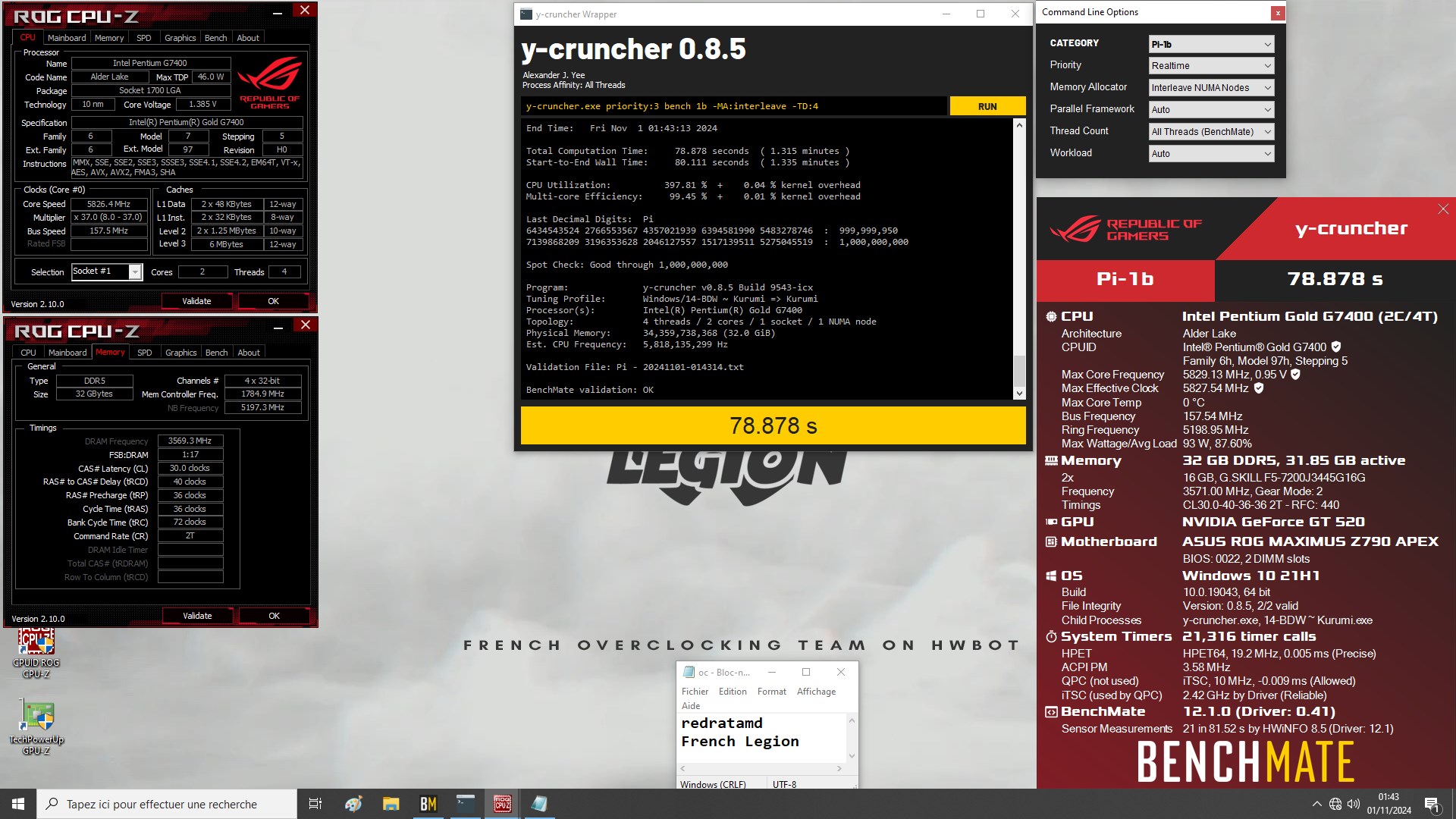Open TechPowerUp GPU-Z desktop shortcut

(x=36, y=726)
